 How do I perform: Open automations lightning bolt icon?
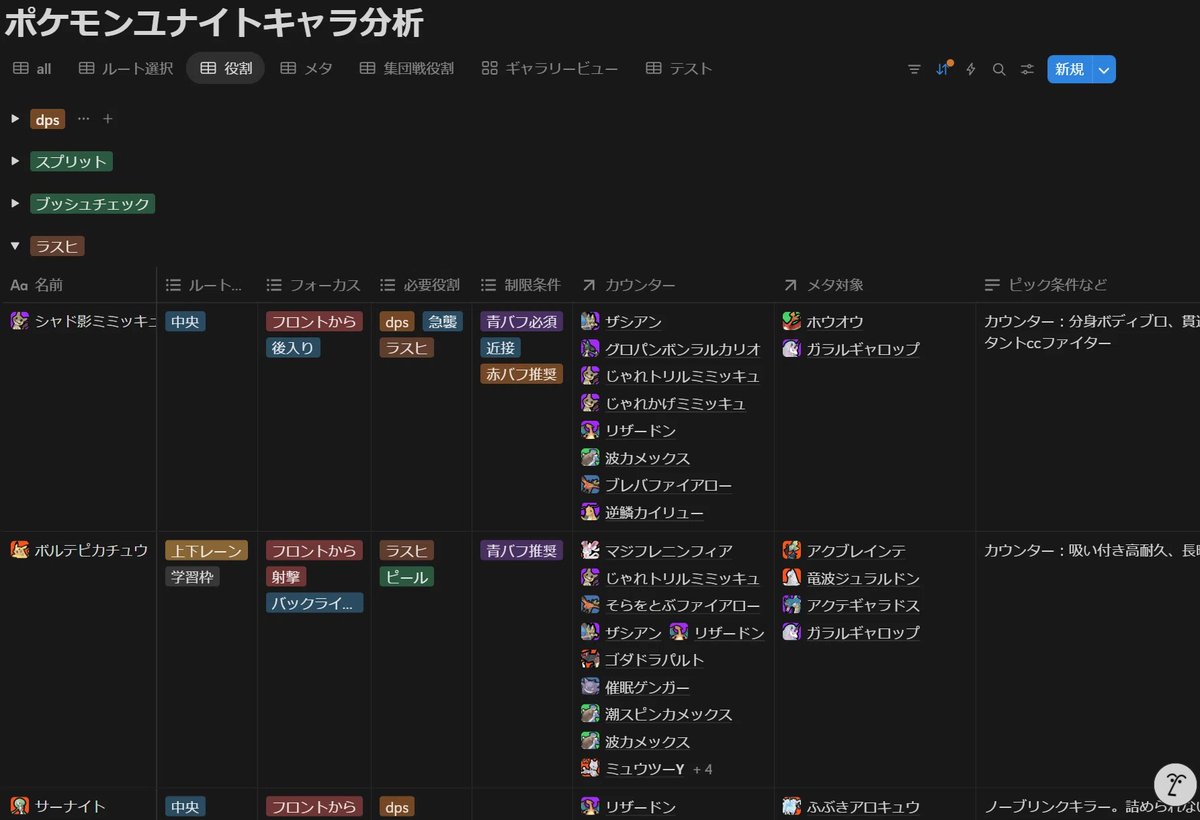970,69
